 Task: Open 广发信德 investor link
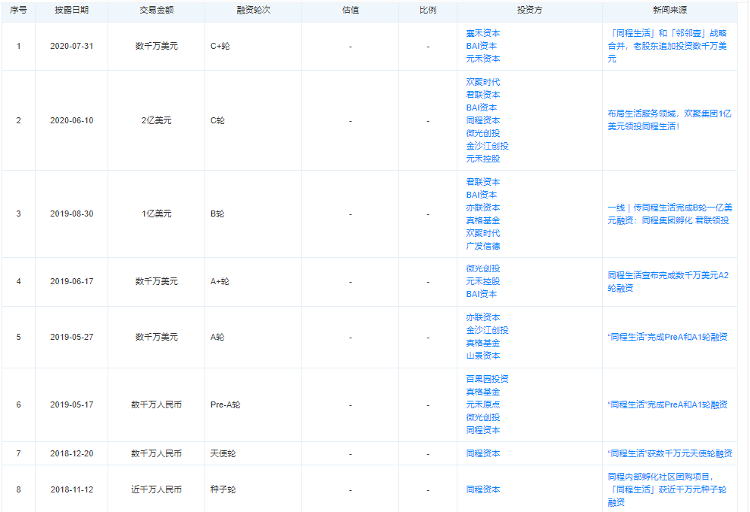[x=483, y=246]
